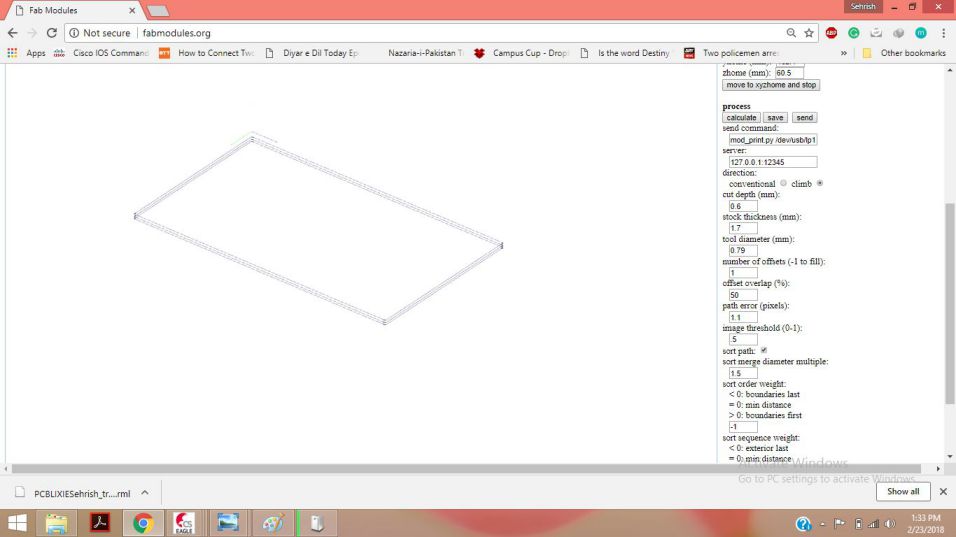Focus the sort order weight field
Image resolution: width=956 pixels, height=537 pixels.
743,427
